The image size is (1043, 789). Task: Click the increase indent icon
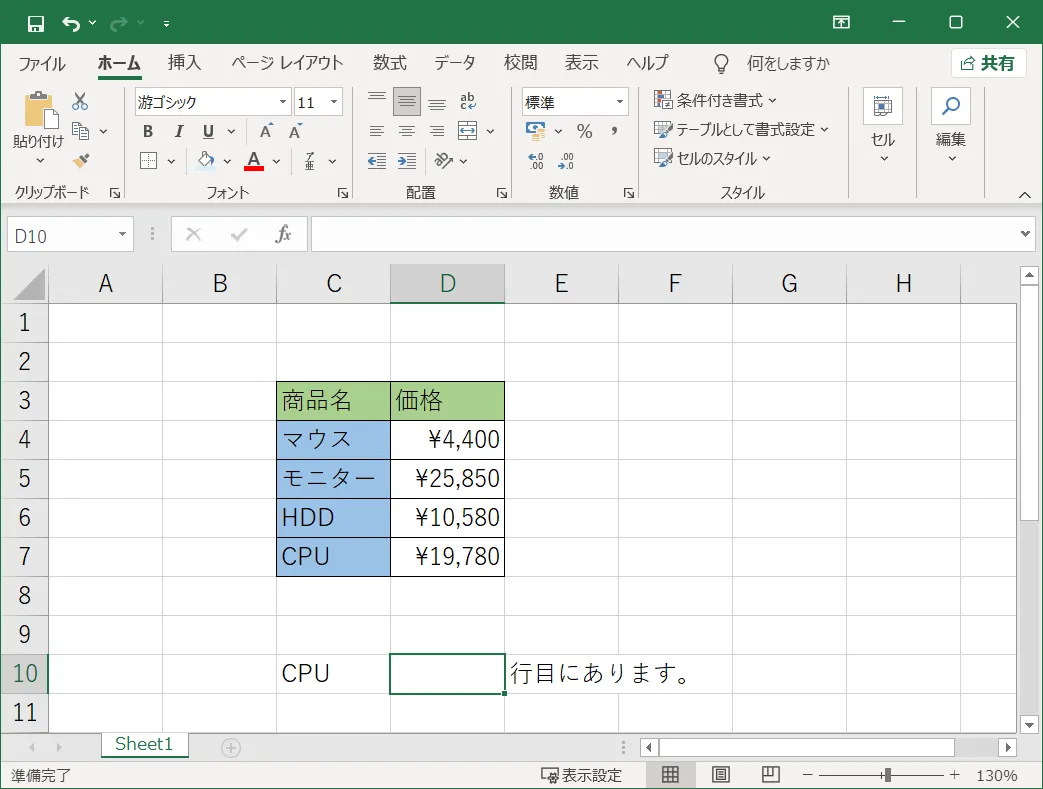[x=407, y=160]
